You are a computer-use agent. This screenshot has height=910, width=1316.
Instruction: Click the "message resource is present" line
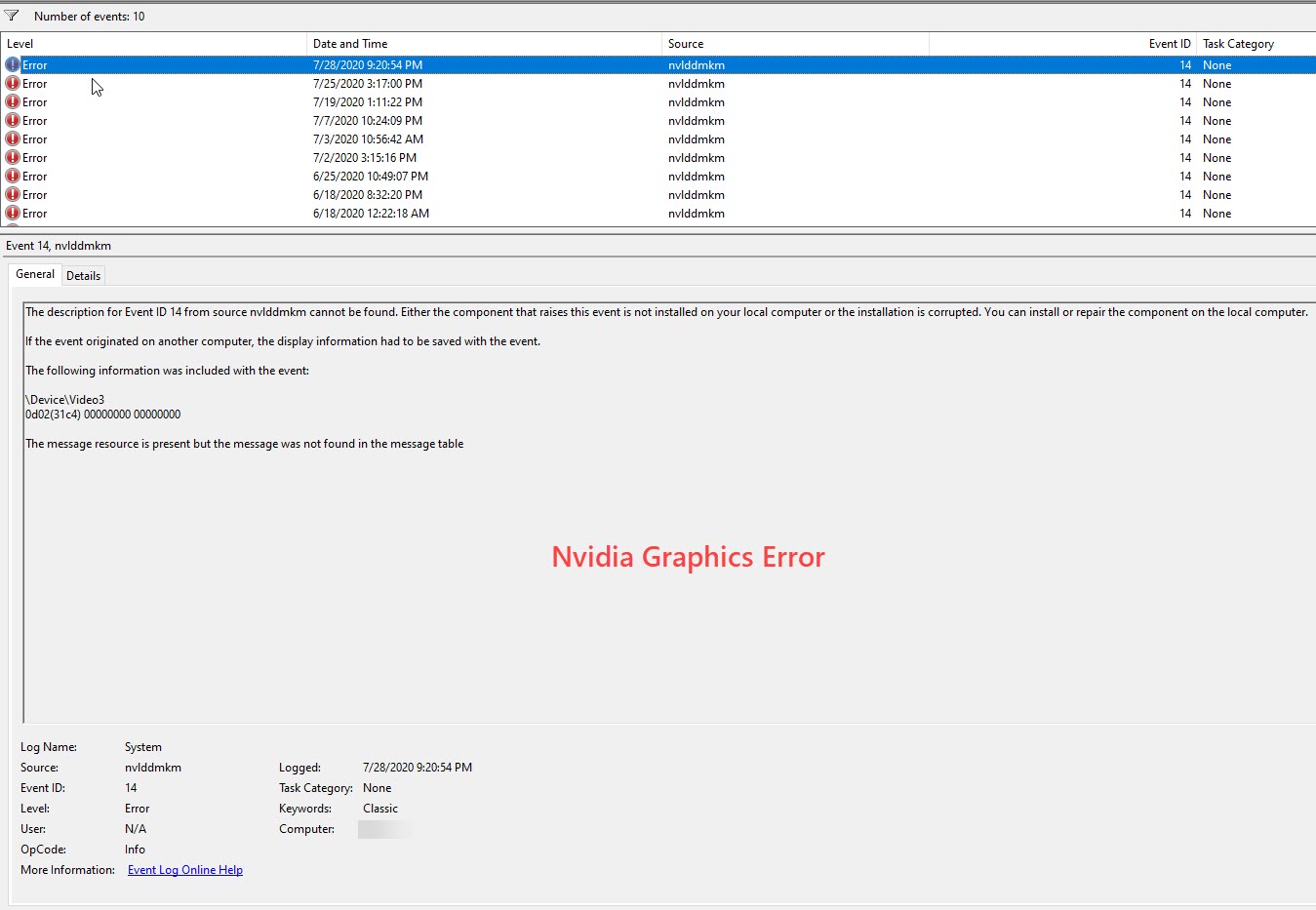coord(245,444)
